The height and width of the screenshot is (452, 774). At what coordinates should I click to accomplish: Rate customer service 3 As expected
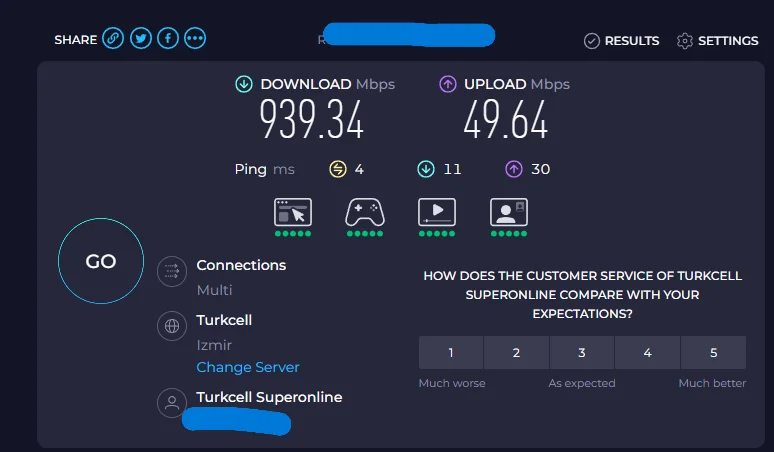(582, 353)
